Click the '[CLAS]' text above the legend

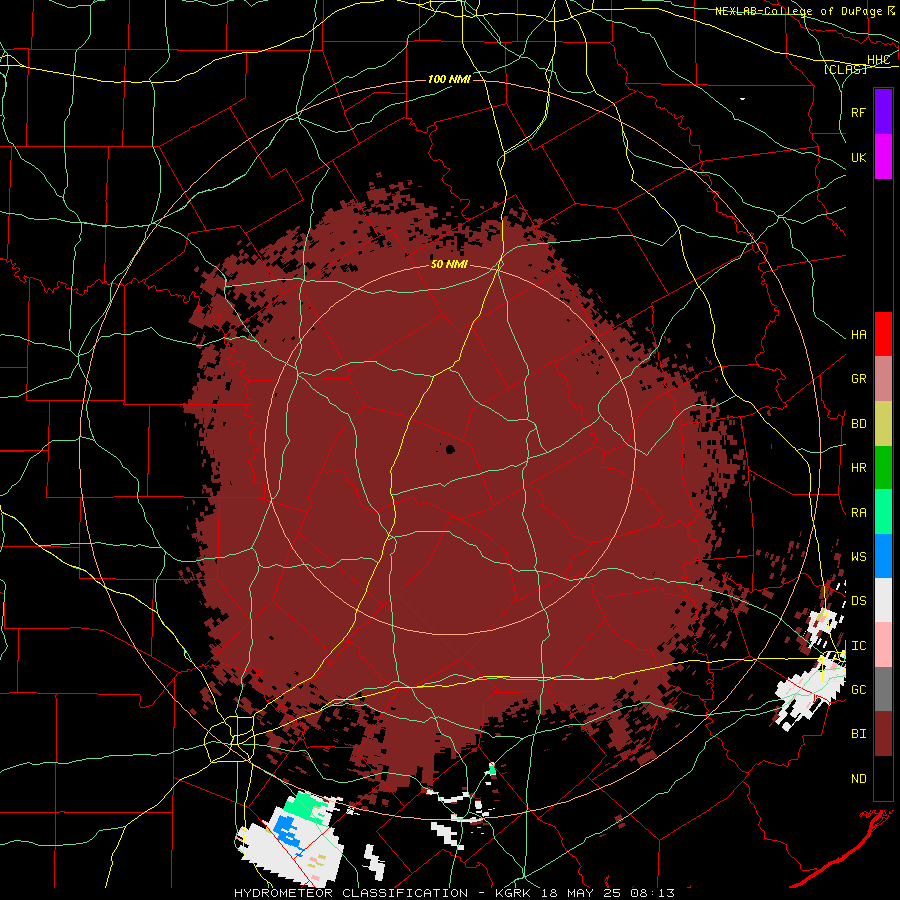(845, 69)
